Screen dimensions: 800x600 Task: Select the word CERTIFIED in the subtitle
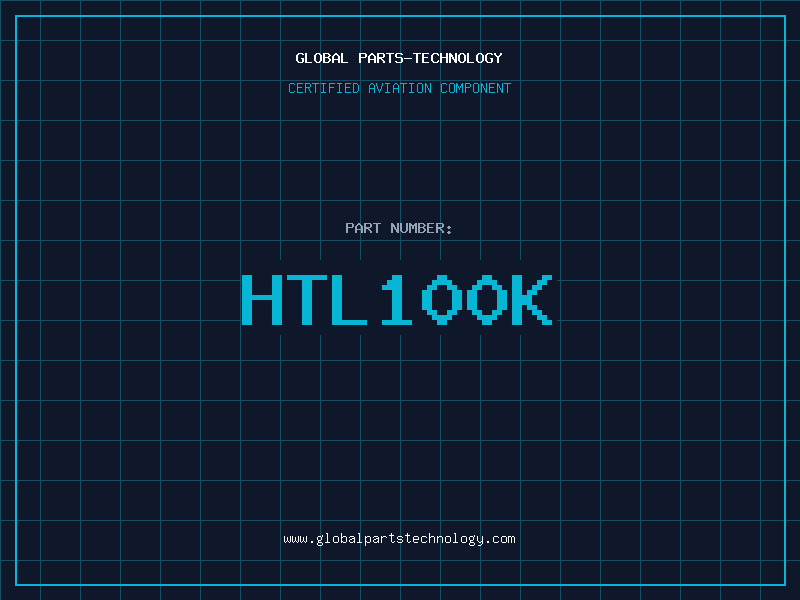[x=324, y=88]
